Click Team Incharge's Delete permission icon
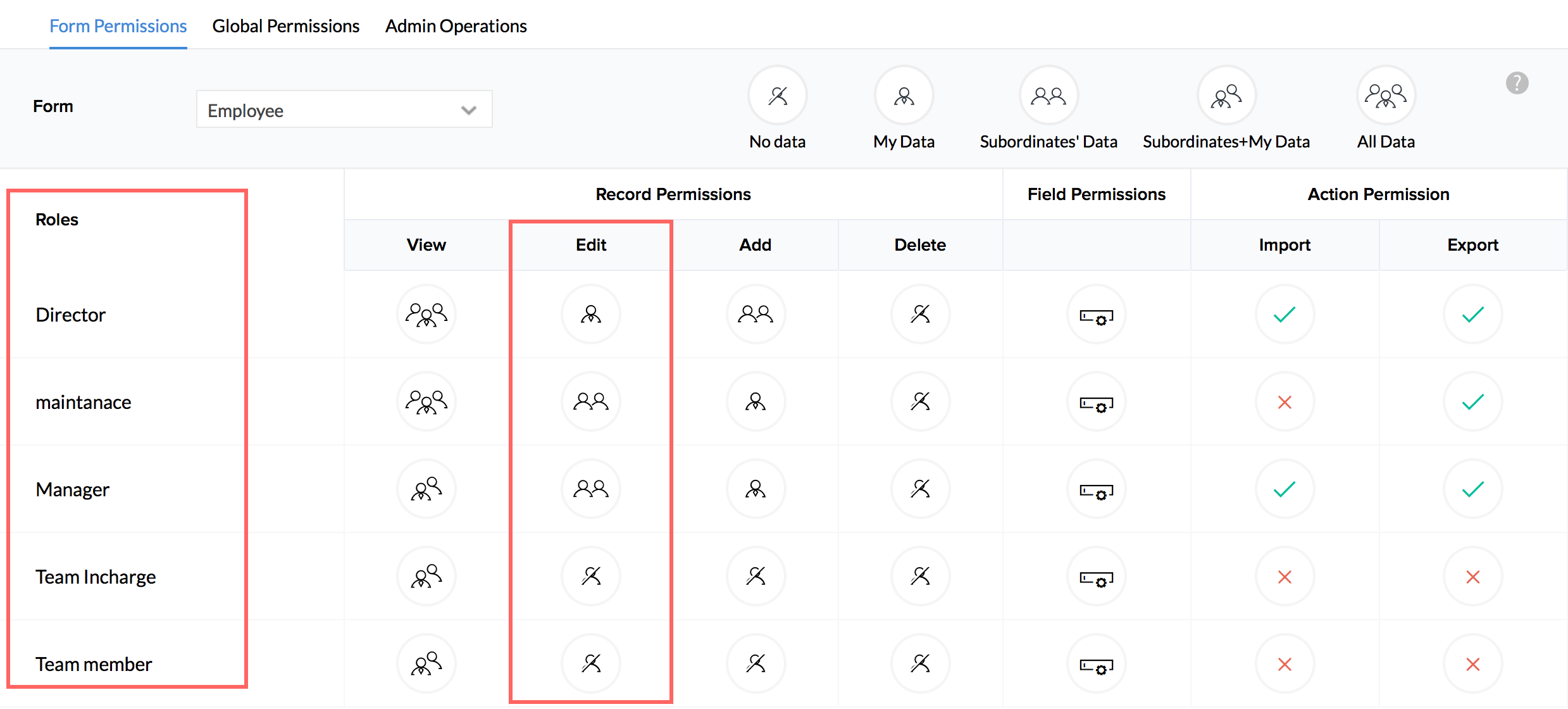 (x=920, y=576)
